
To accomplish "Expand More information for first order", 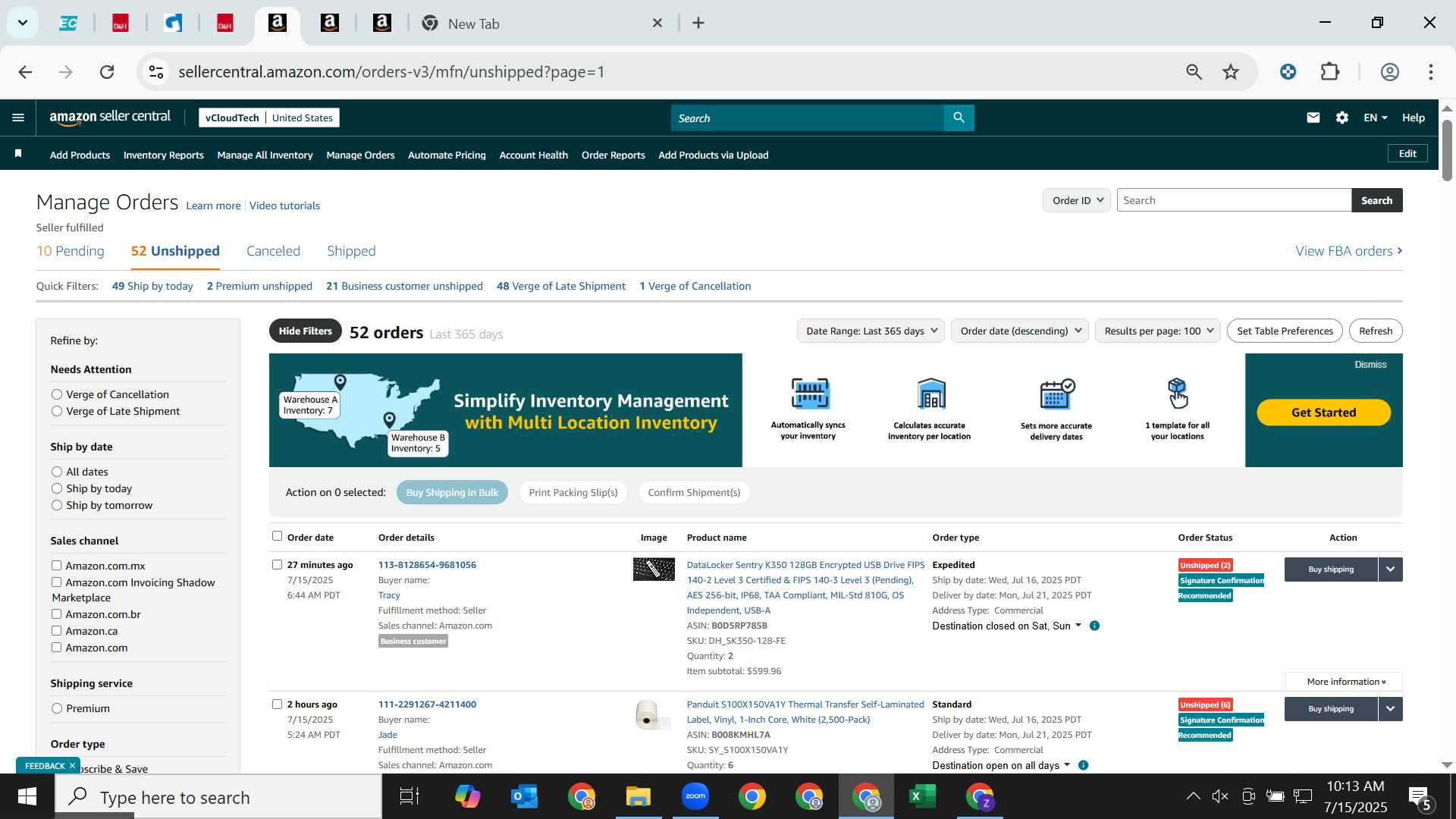I will [1344, 682].
